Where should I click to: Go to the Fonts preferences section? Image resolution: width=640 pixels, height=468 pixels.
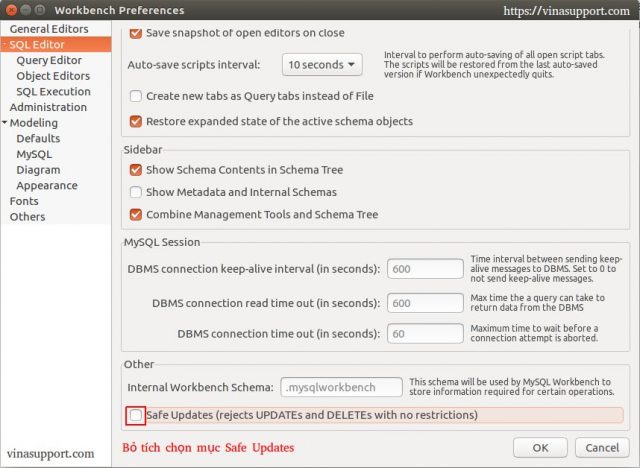(x=24, y=201)
